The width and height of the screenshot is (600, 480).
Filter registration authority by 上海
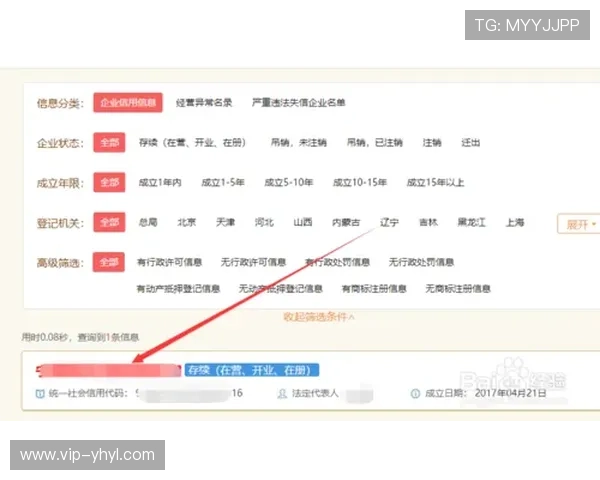coord(515,222)
